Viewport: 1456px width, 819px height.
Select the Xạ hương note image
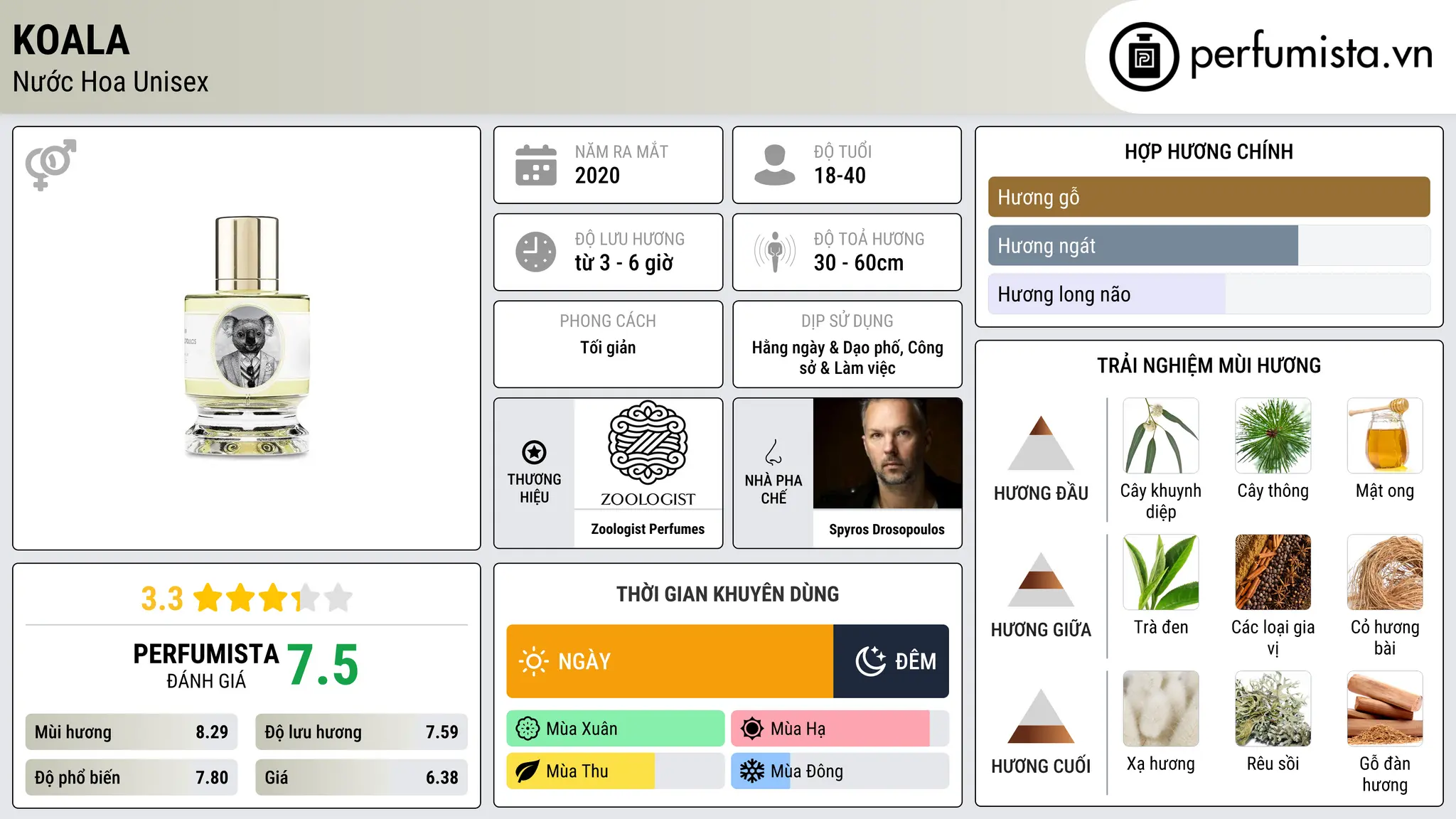[1161, 709]
